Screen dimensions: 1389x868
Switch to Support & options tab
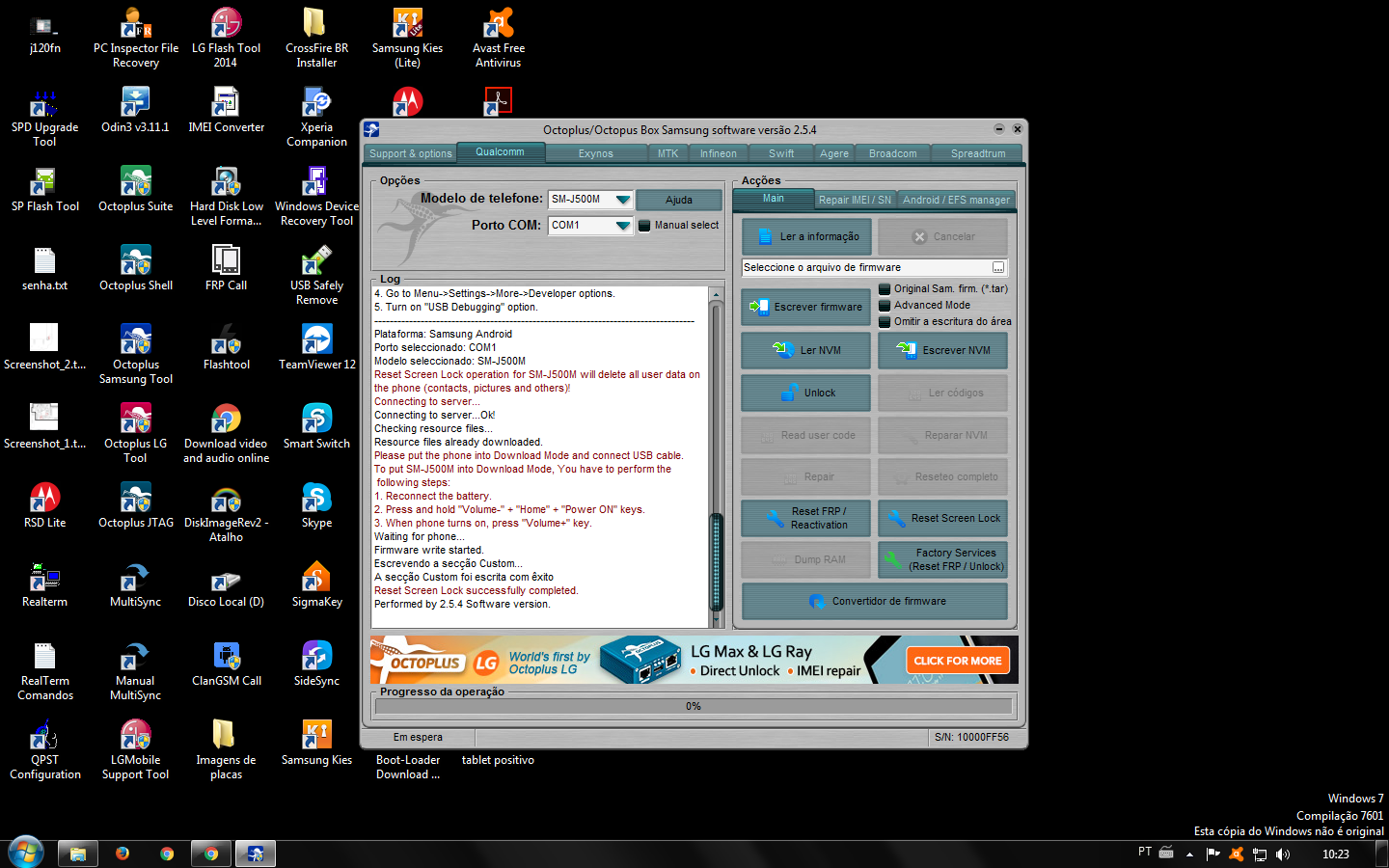[411, 153]
